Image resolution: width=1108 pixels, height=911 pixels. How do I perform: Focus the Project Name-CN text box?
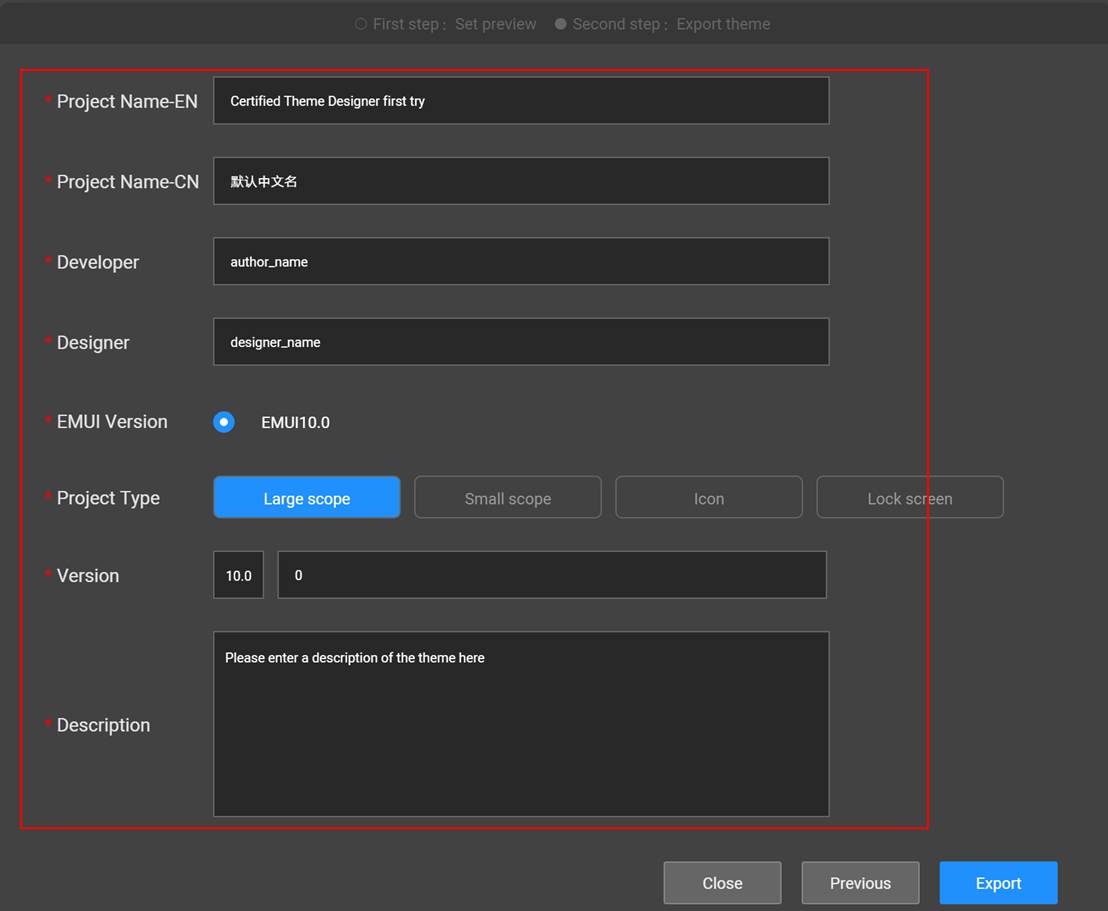tap(521, 181)
